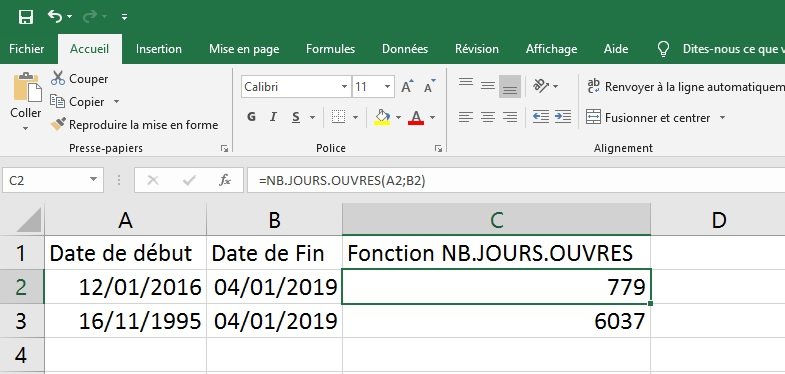The image size is (785, 374).
Task: Open Customize Quick Access Toolbar dropdown
Action: pos(124,17)
